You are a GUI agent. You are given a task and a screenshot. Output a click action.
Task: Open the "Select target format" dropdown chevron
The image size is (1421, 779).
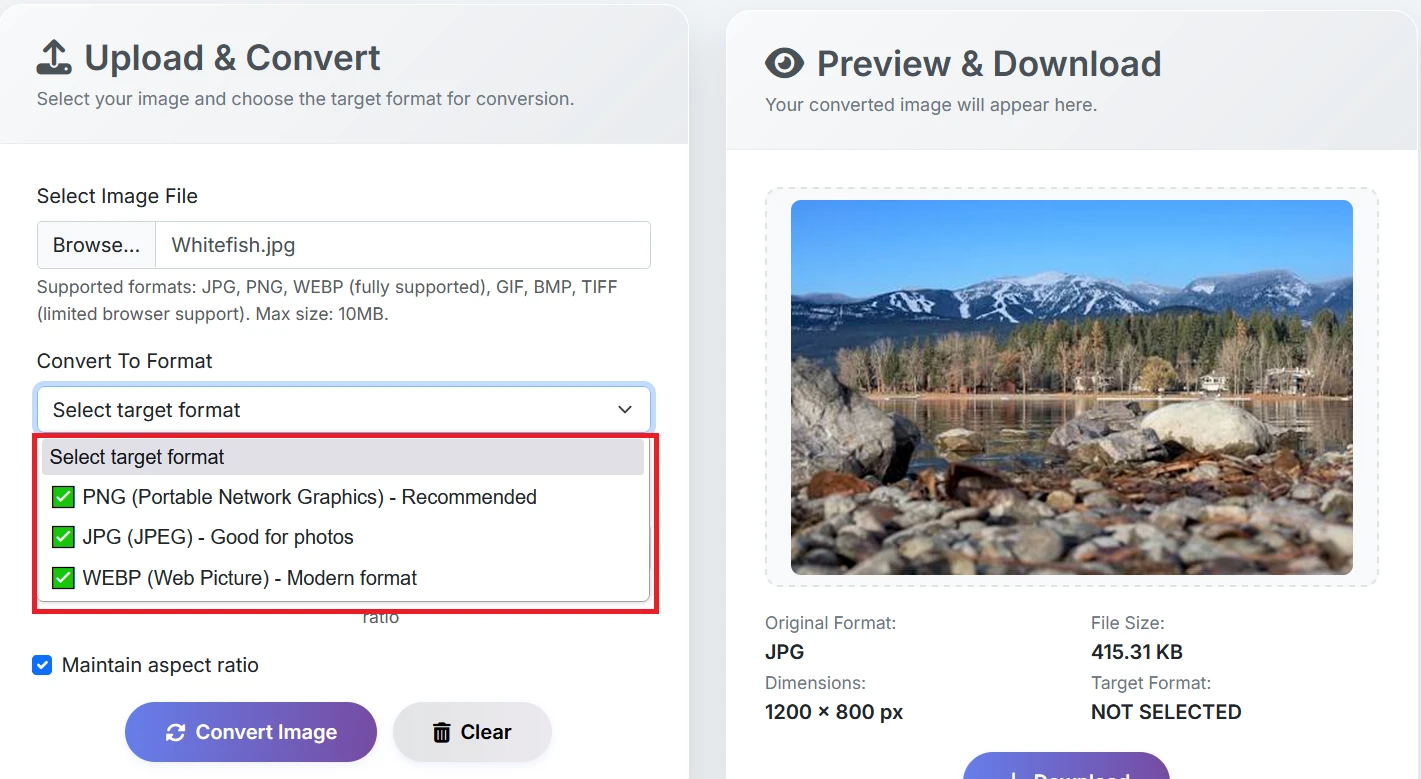tap(624, 409)
